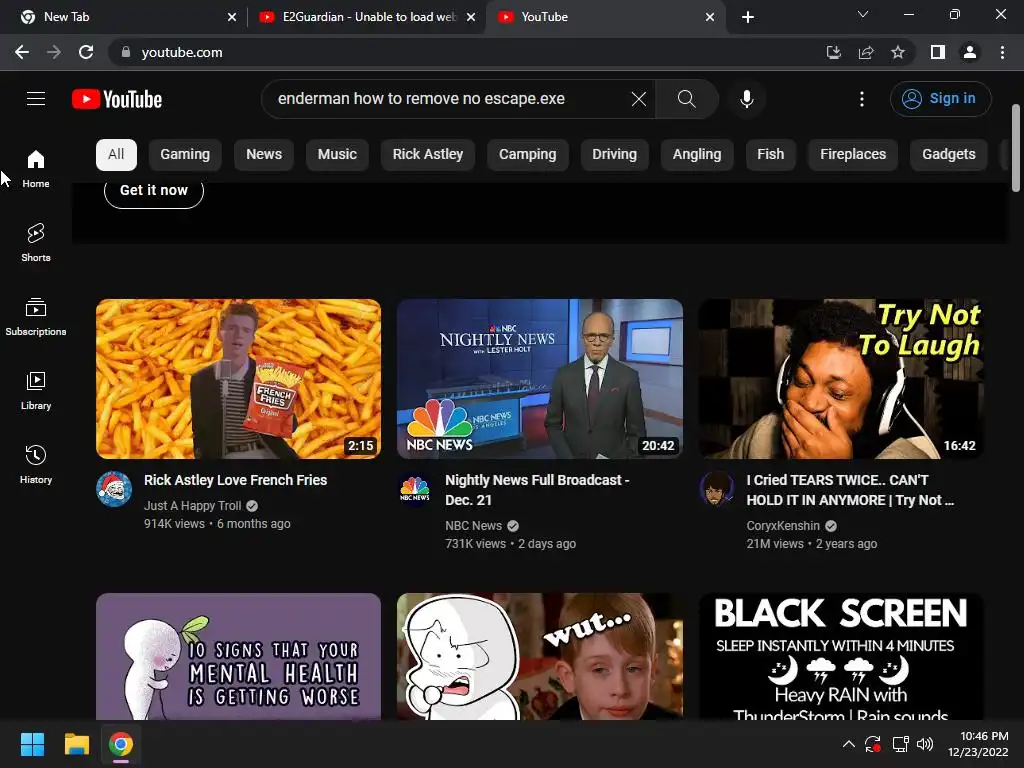Select the All filter chip
Image resolution: width=1024 pixels, height=768 pixels.
tap(116, 155)
